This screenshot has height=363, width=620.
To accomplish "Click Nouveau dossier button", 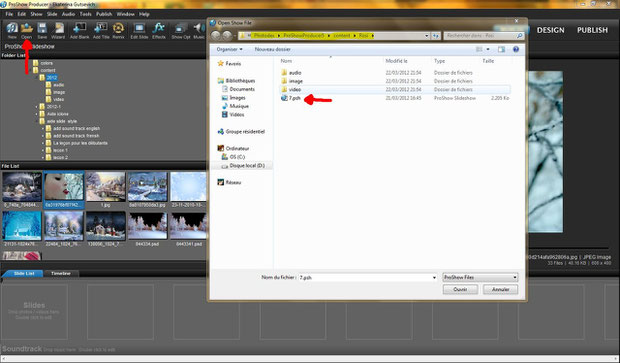I will (272, 49).
